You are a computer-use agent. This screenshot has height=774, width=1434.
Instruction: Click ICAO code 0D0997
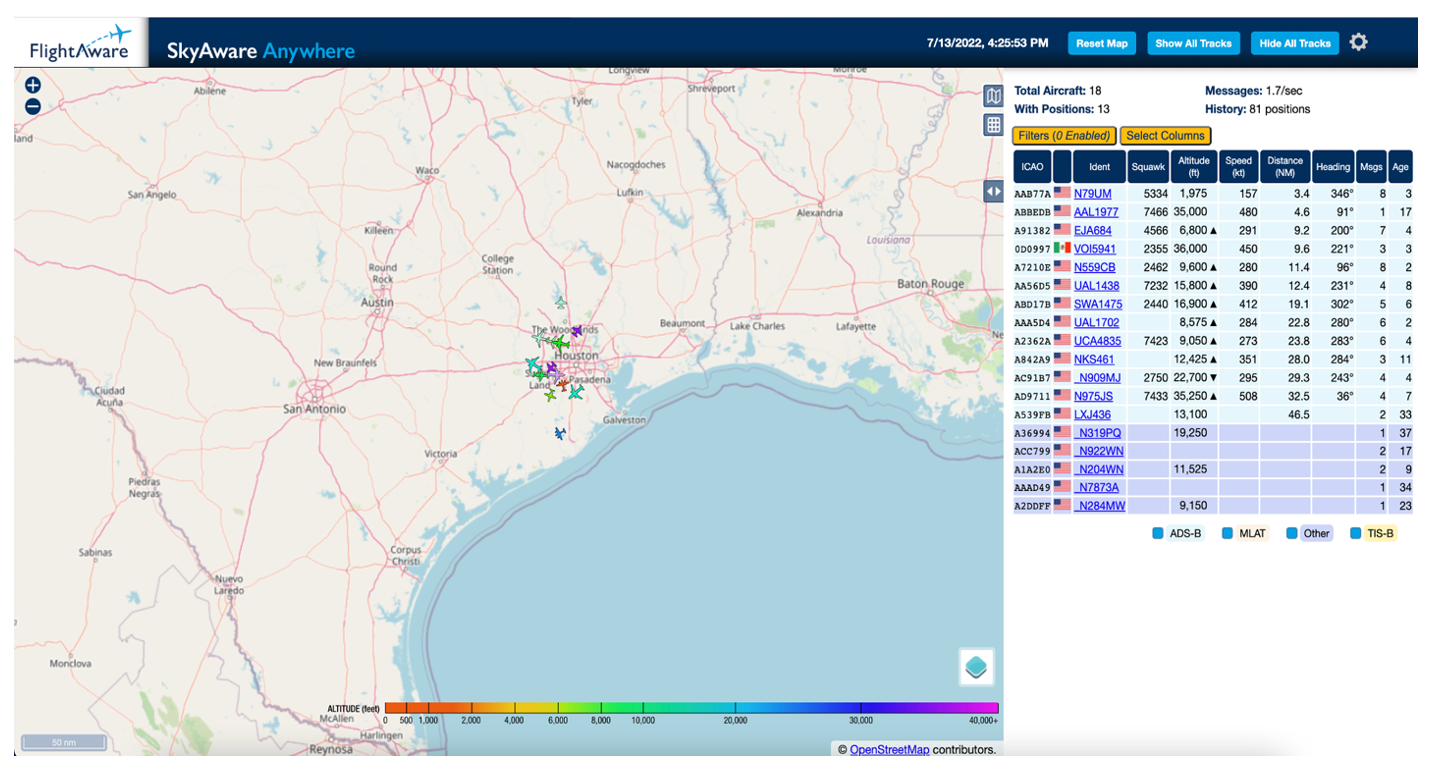tap(1032, 249)
